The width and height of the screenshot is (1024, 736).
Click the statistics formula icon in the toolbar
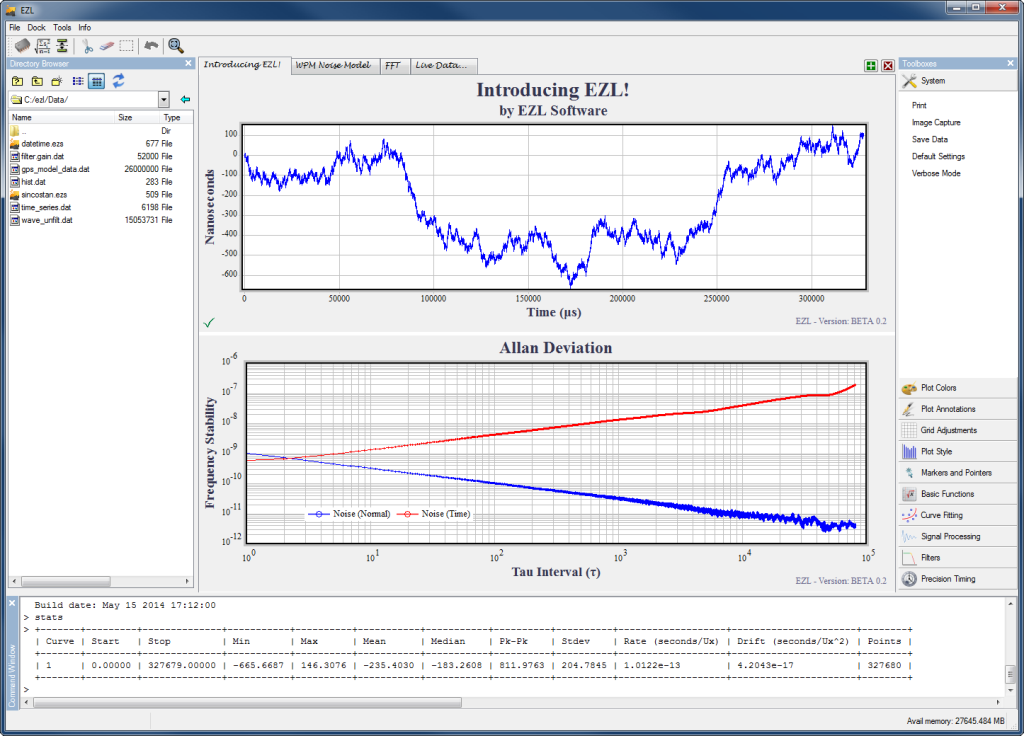(43, 46)
